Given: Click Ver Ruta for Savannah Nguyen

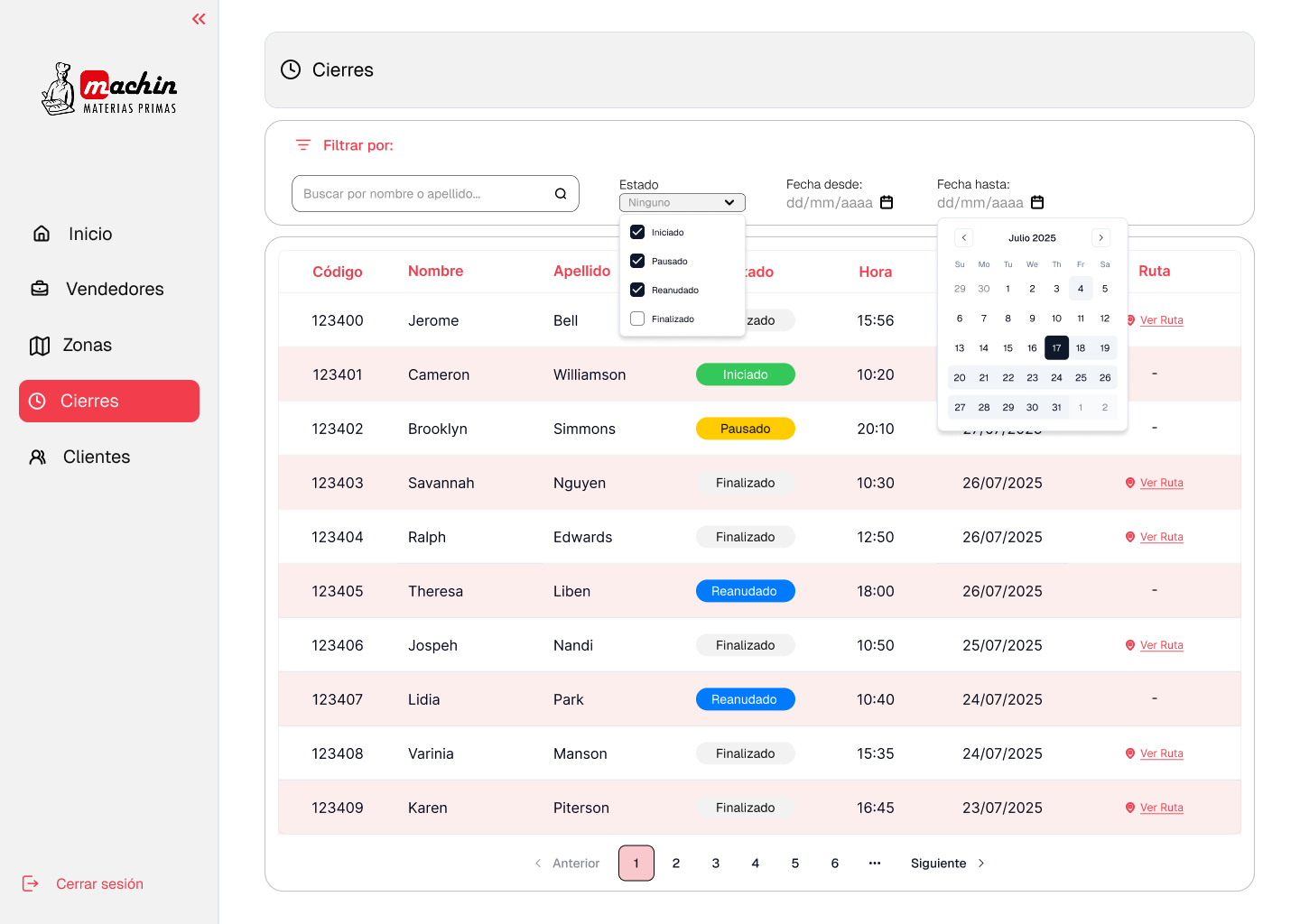Looking at the screenshot, I should 1161,483.
